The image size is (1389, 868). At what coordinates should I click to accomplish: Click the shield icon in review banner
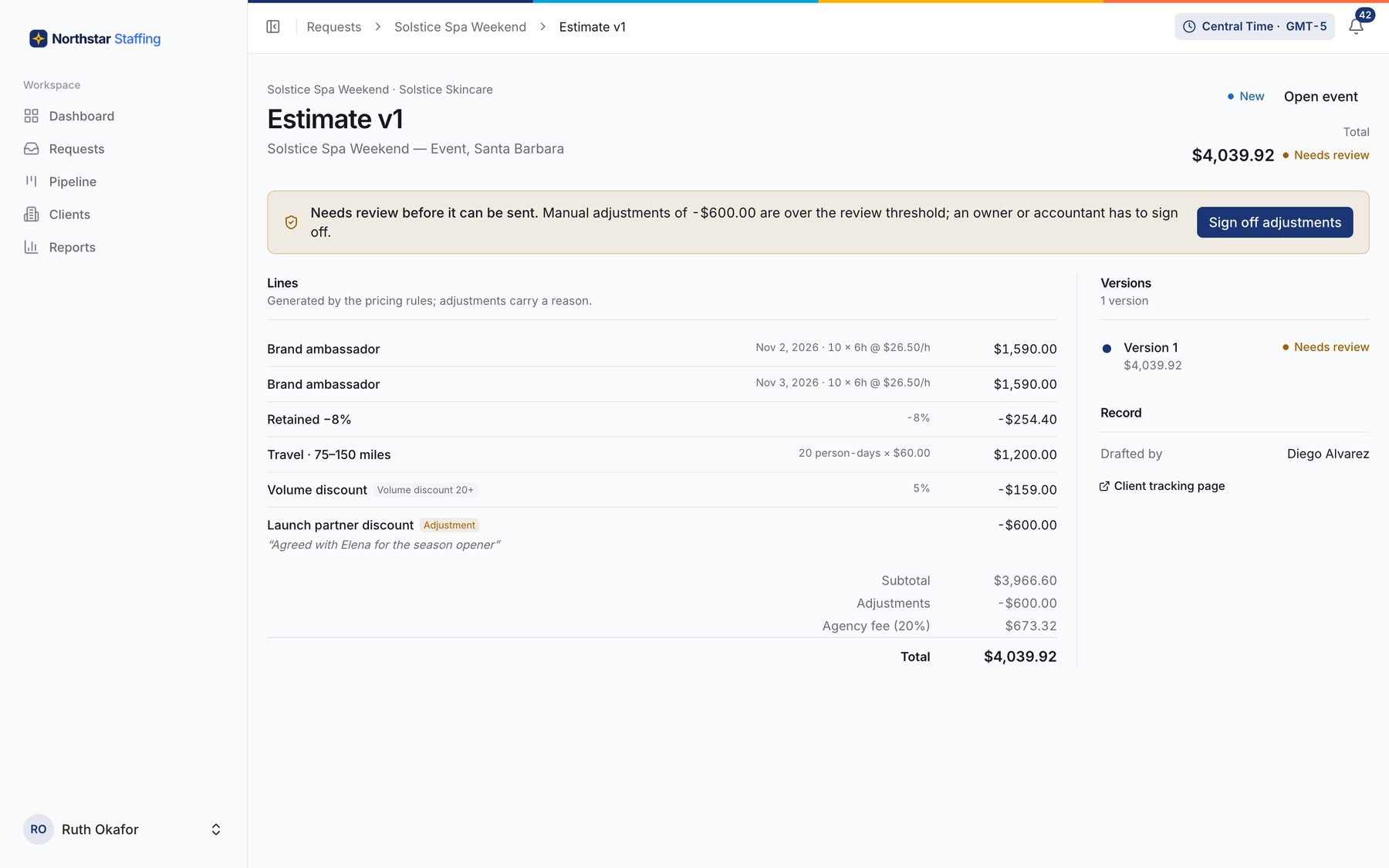[x=291, y=222]
